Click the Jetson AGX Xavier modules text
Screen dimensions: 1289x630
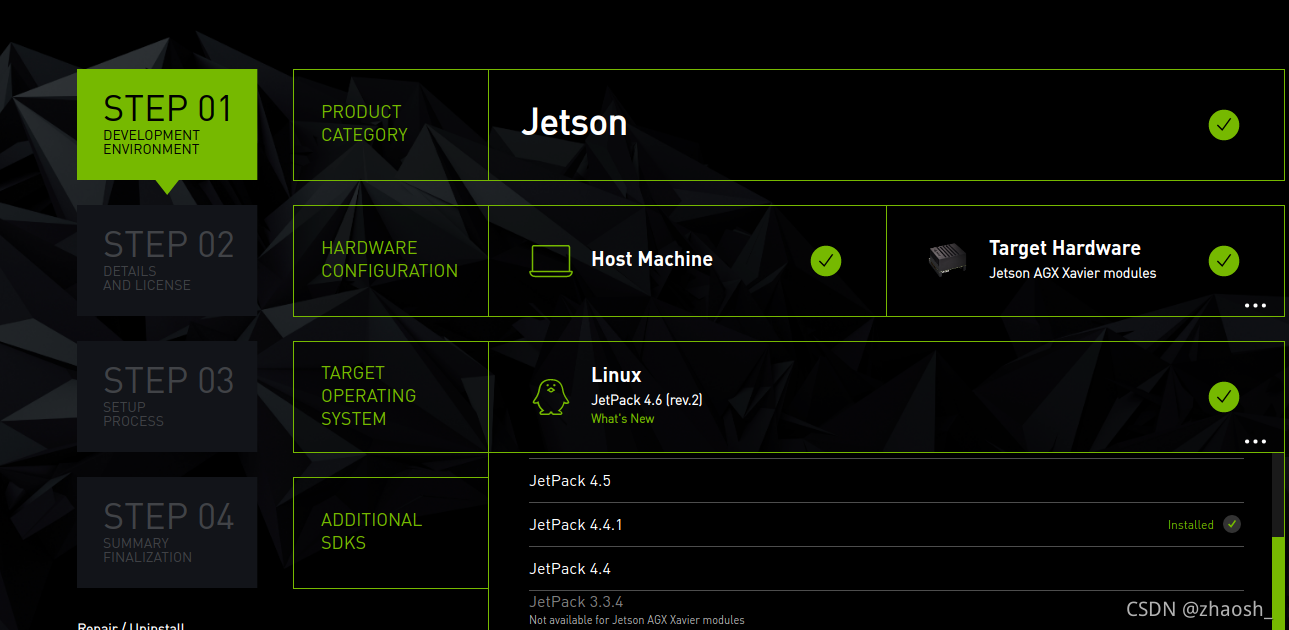pyautogui.click(x=1072, y=273)
